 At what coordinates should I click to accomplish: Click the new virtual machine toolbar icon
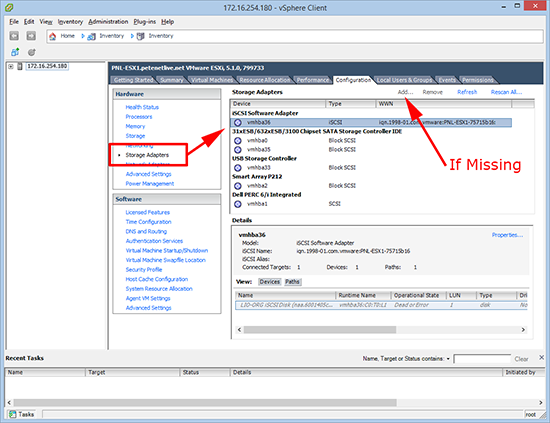(15, 52)
